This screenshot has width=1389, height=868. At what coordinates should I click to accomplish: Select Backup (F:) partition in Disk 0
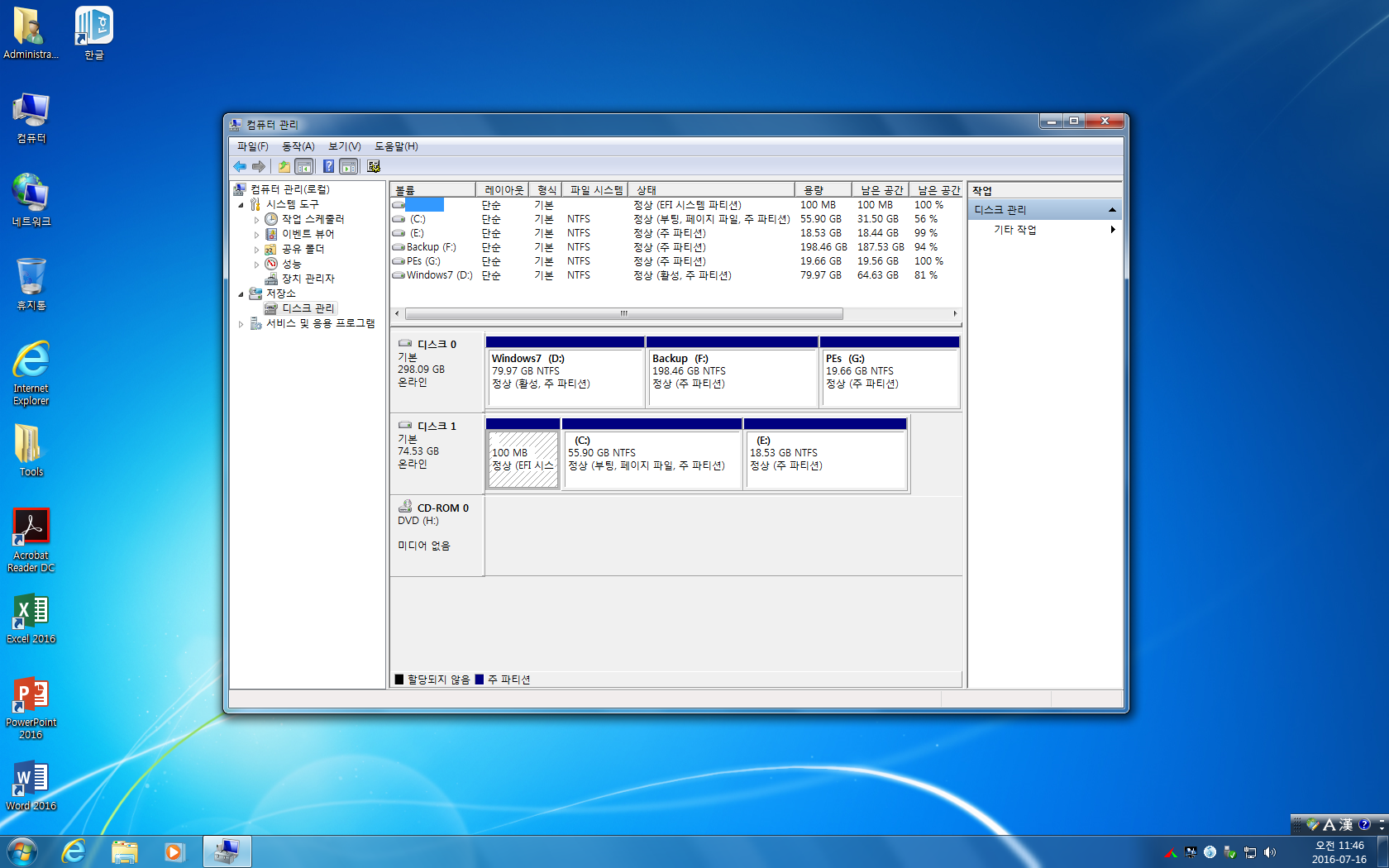[733, 372]
